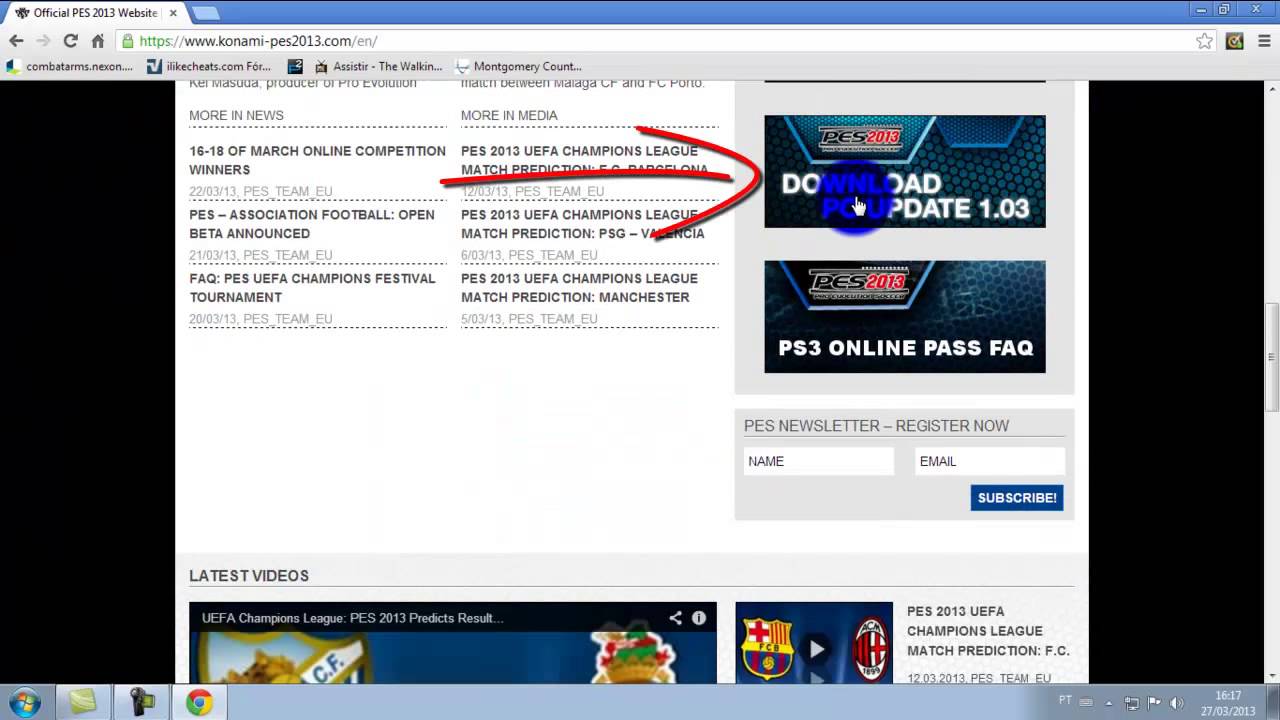Open the ilikecheats.com bookmark
This screenshot has width=1280, height=720.
209,66
